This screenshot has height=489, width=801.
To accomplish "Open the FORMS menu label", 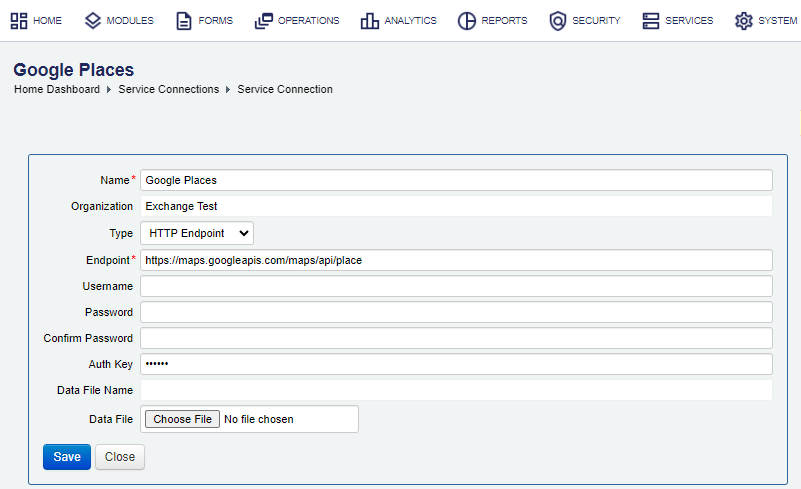I will [216, 20].
